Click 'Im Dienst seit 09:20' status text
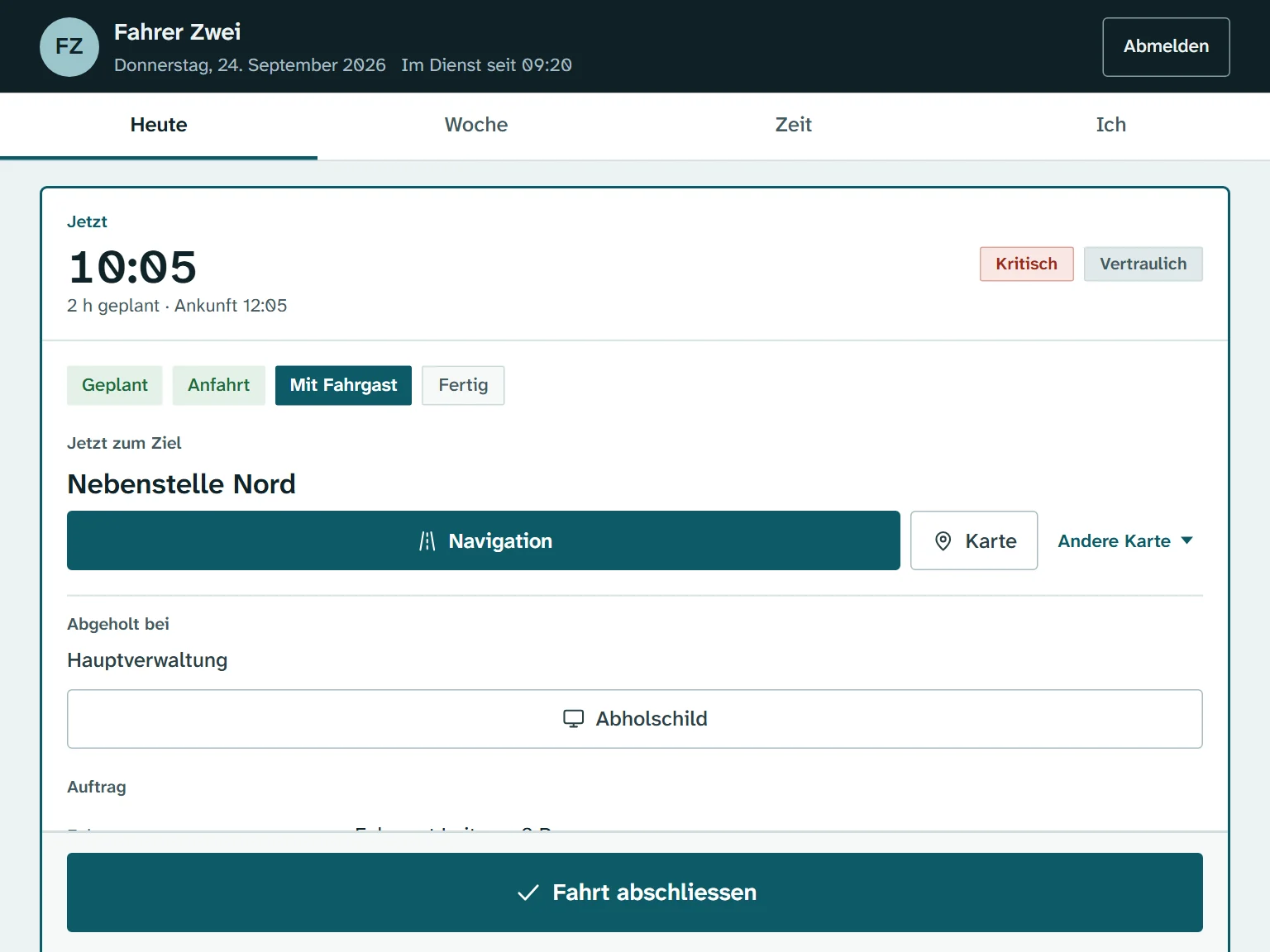 [486, 65]
